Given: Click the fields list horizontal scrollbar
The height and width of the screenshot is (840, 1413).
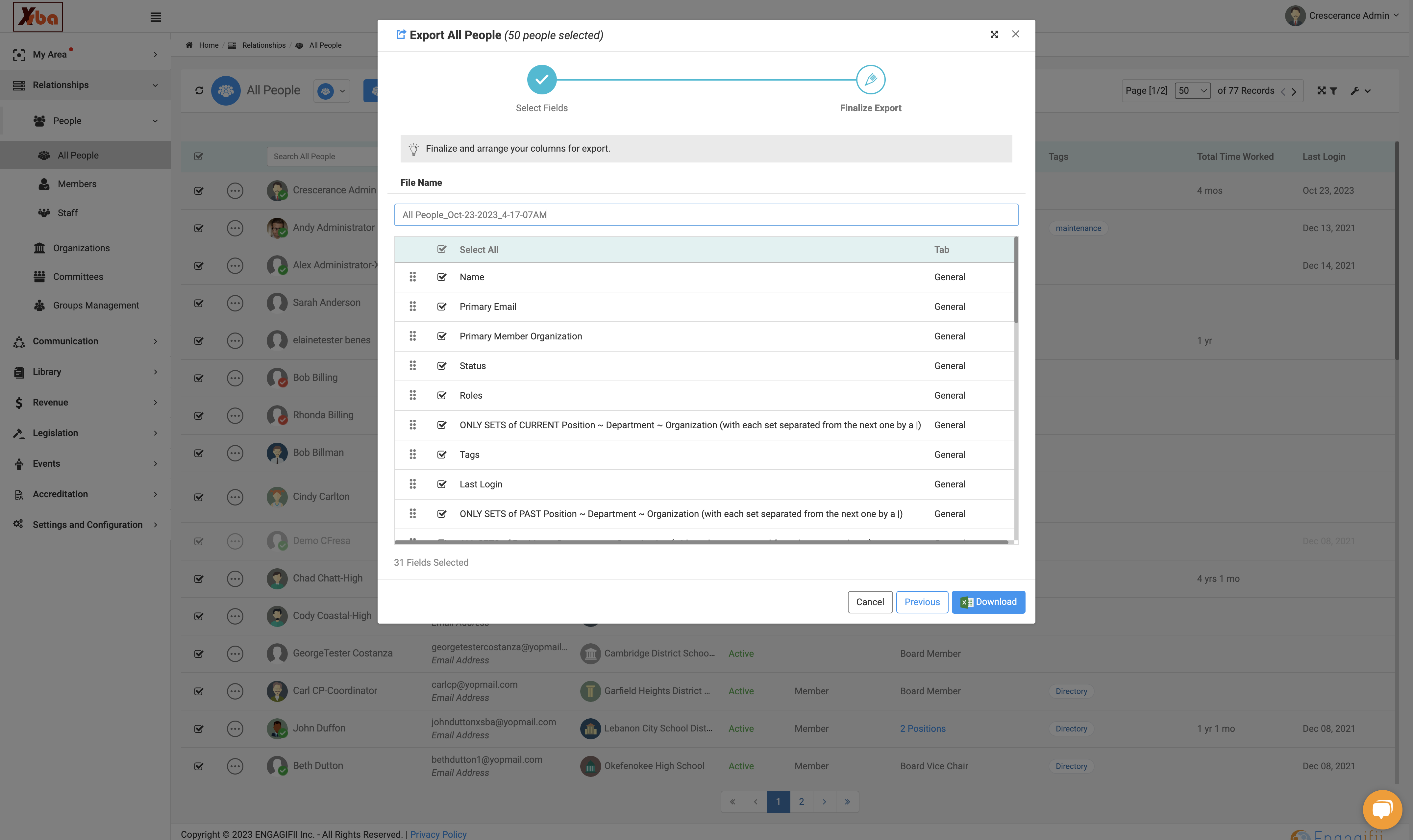Looking at the screenshot, I should coord(701,542).
